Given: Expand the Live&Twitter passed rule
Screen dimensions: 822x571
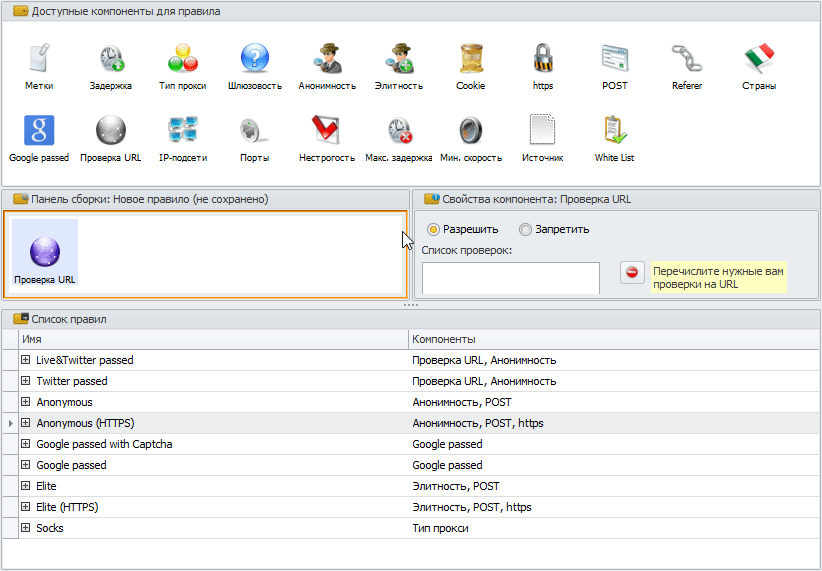Looking at the screenshot, I should tap(26, 360).
